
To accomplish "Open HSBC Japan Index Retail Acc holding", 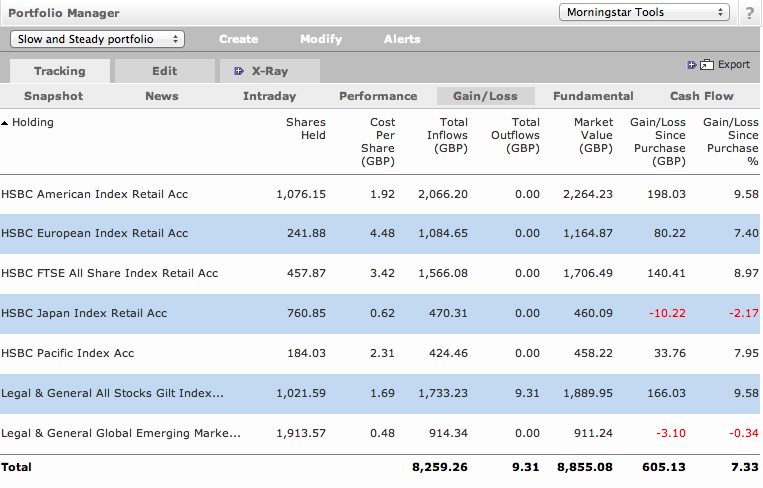I will point(84,313).
